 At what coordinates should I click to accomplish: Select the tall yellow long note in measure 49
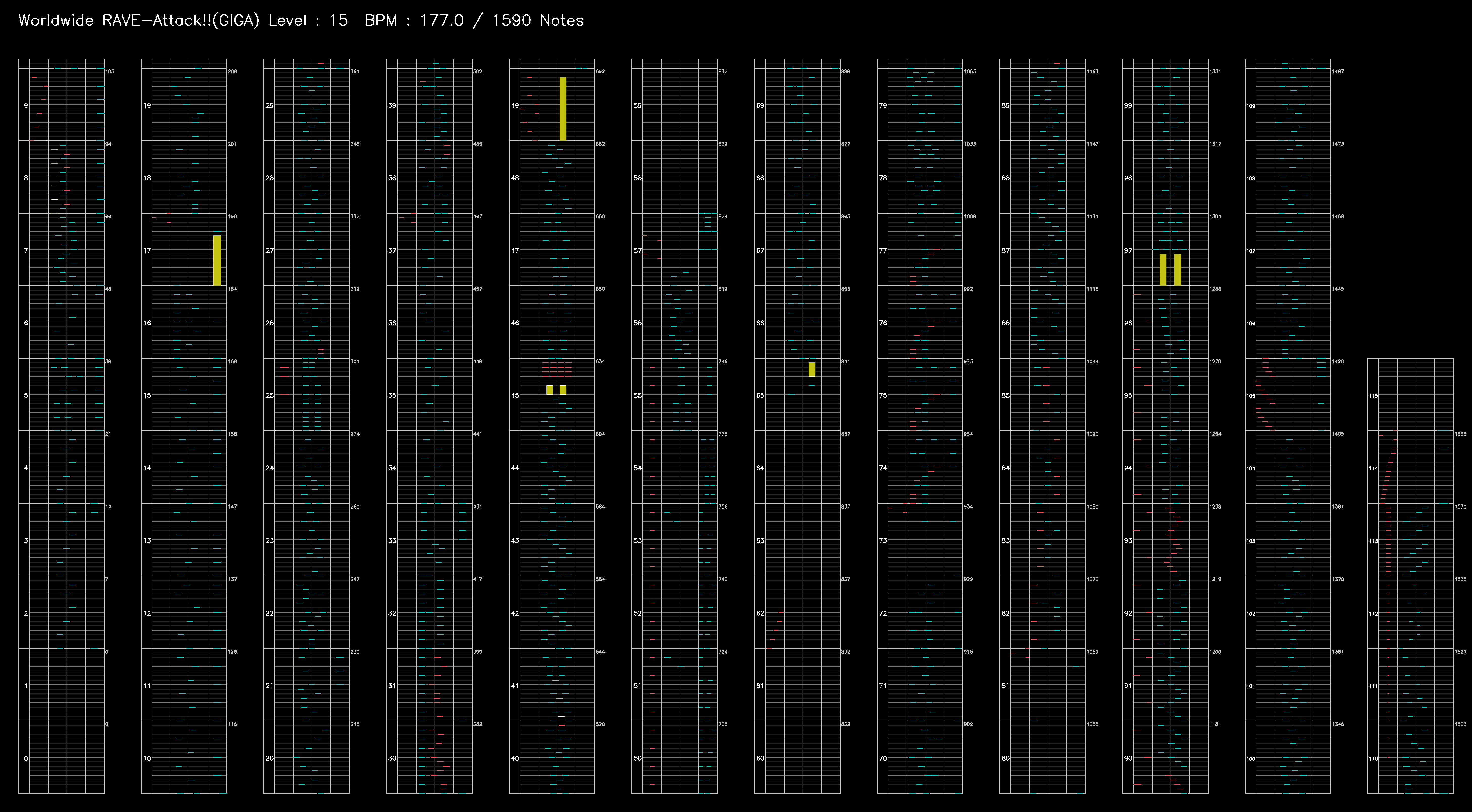[x=563, y=109]
